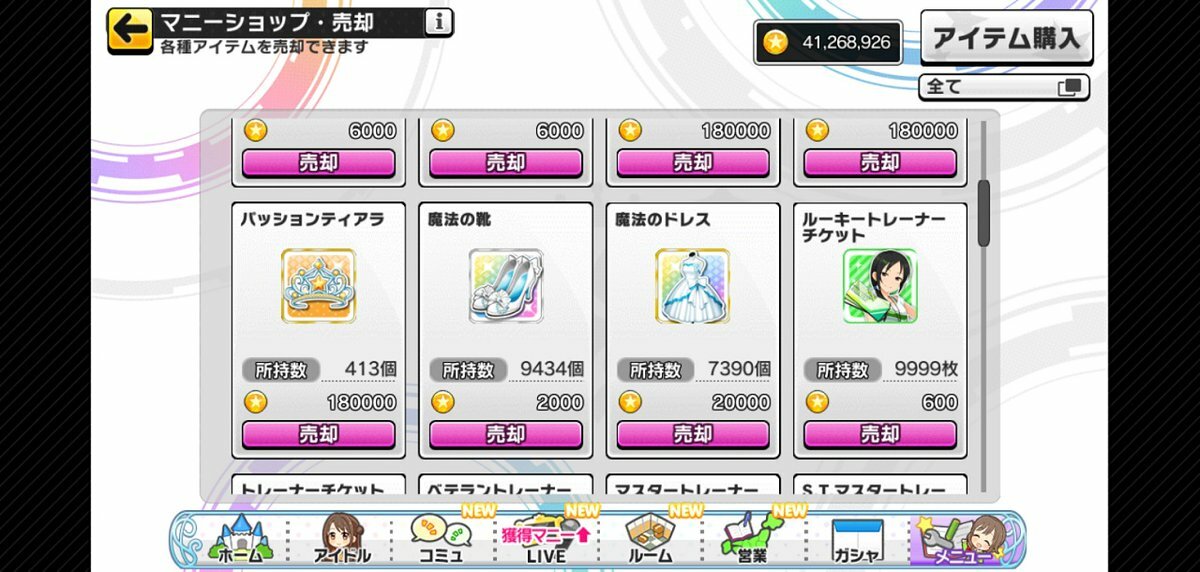Sell 魔法の靴 with its 売却 button
The image size is (1200, 572).
tap(505, 435)
